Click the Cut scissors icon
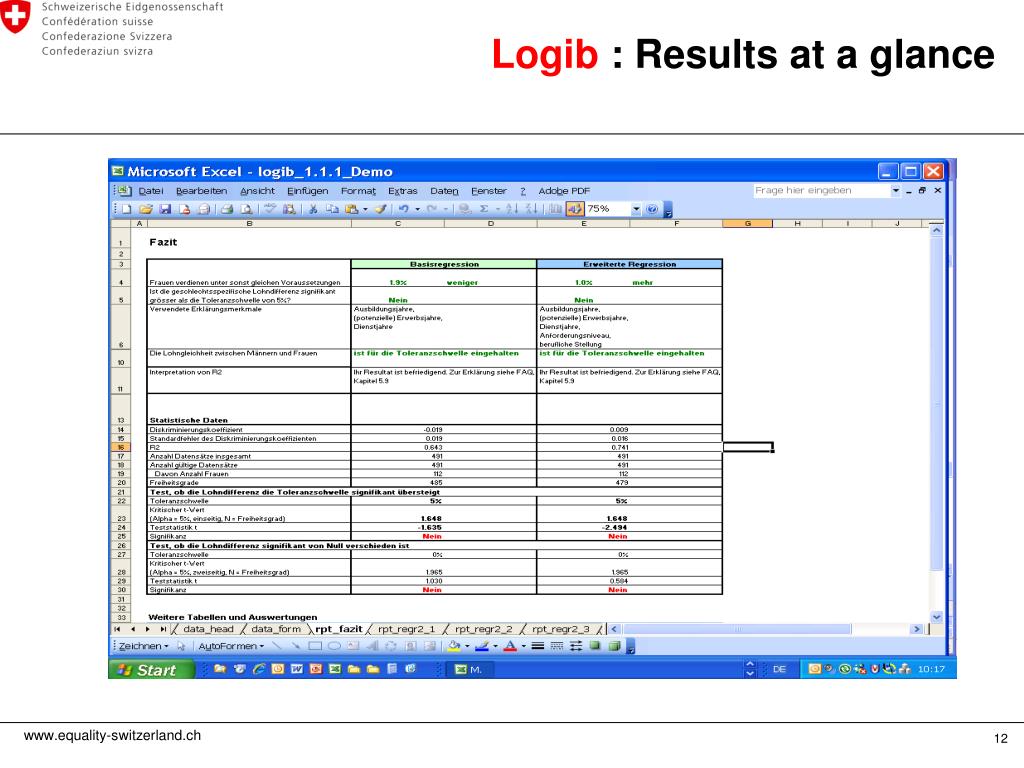The image size is (1024, 768). tap(313, 209)
